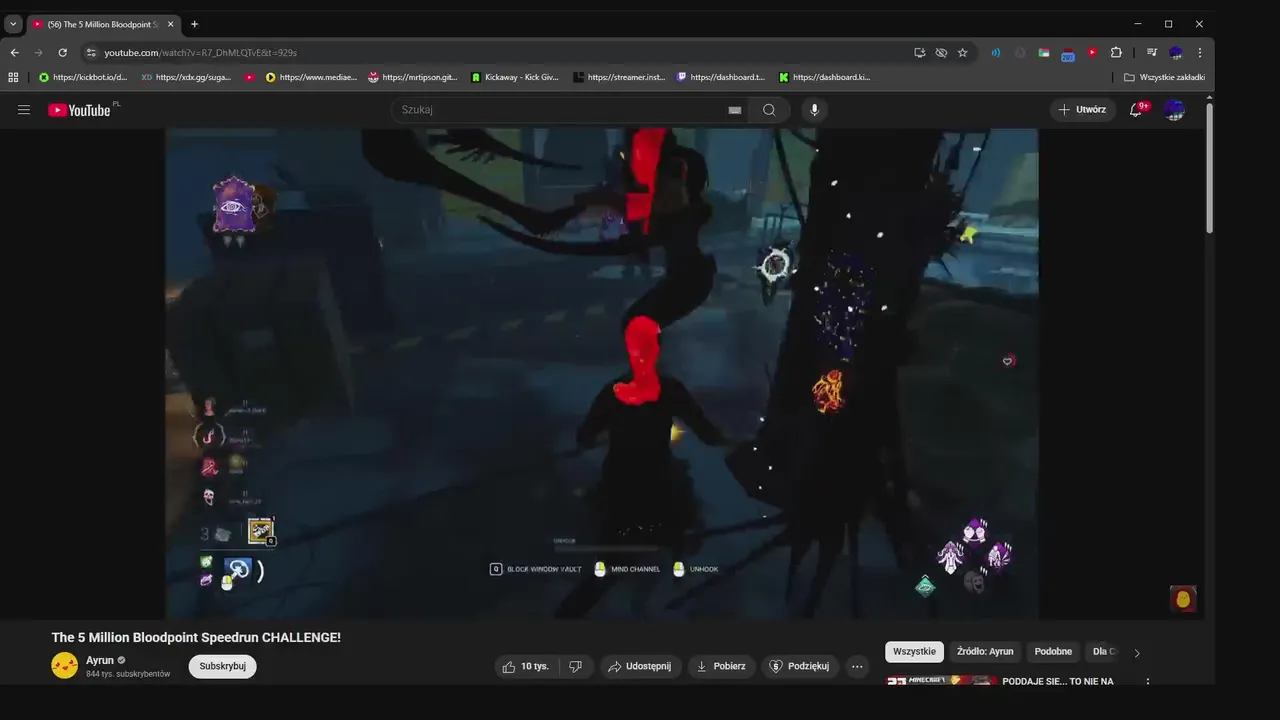Click the video player to pause
The image size is (1280, 720).
pos(601,373)
